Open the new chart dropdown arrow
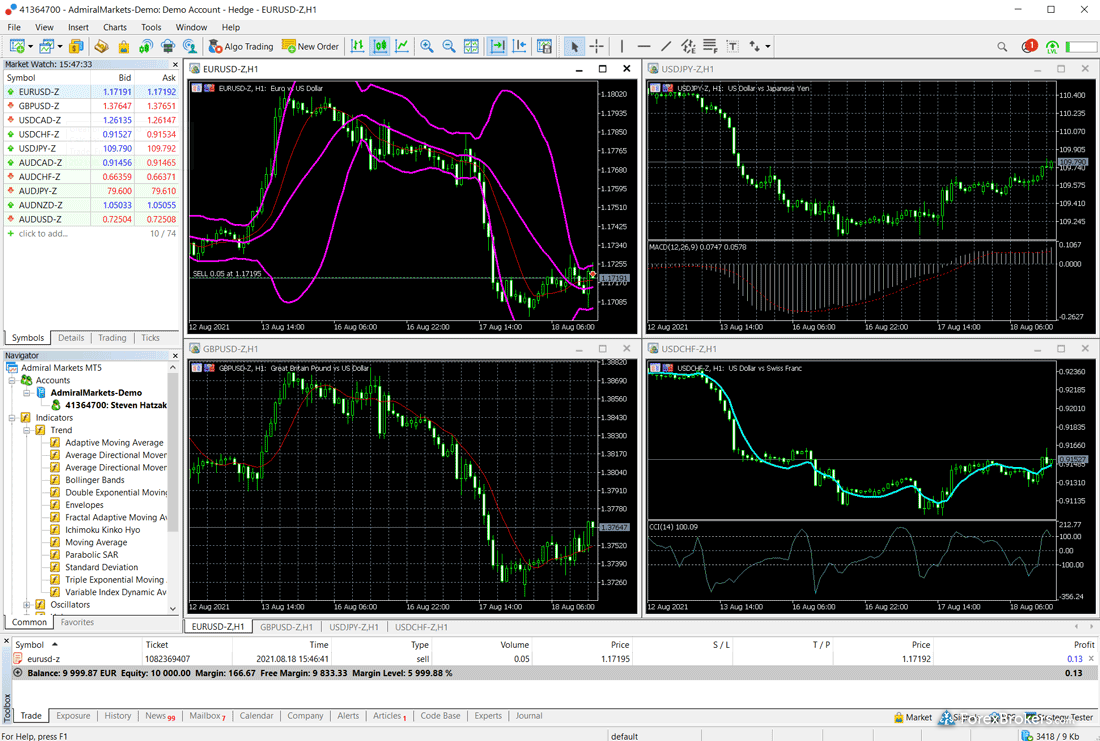 30,47
